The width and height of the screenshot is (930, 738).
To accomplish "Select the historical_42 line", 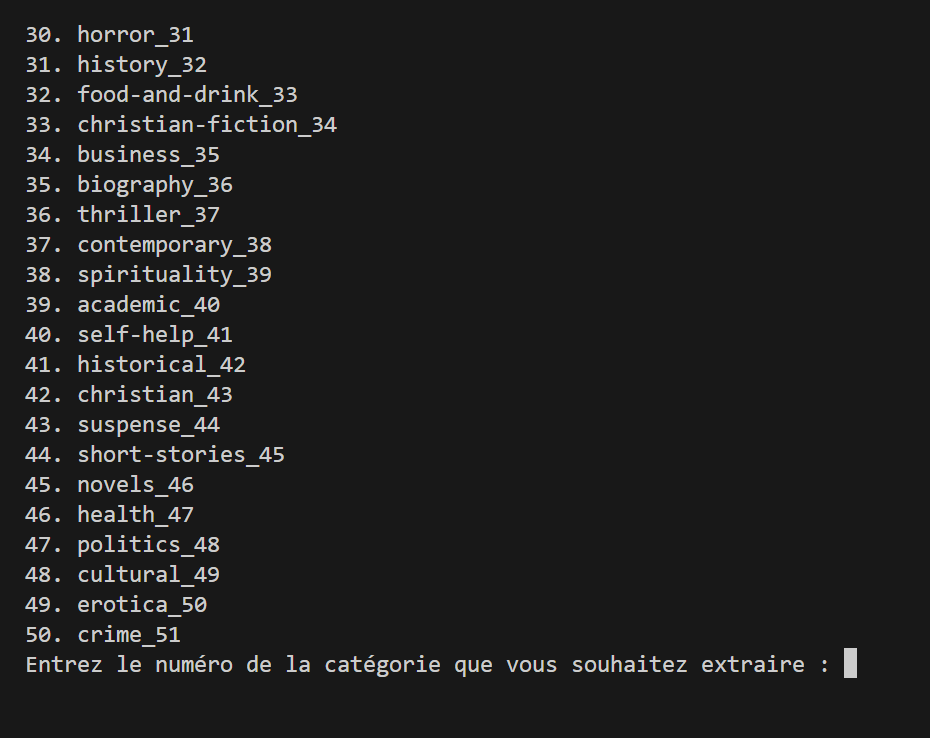I will [x=161, y=365].
